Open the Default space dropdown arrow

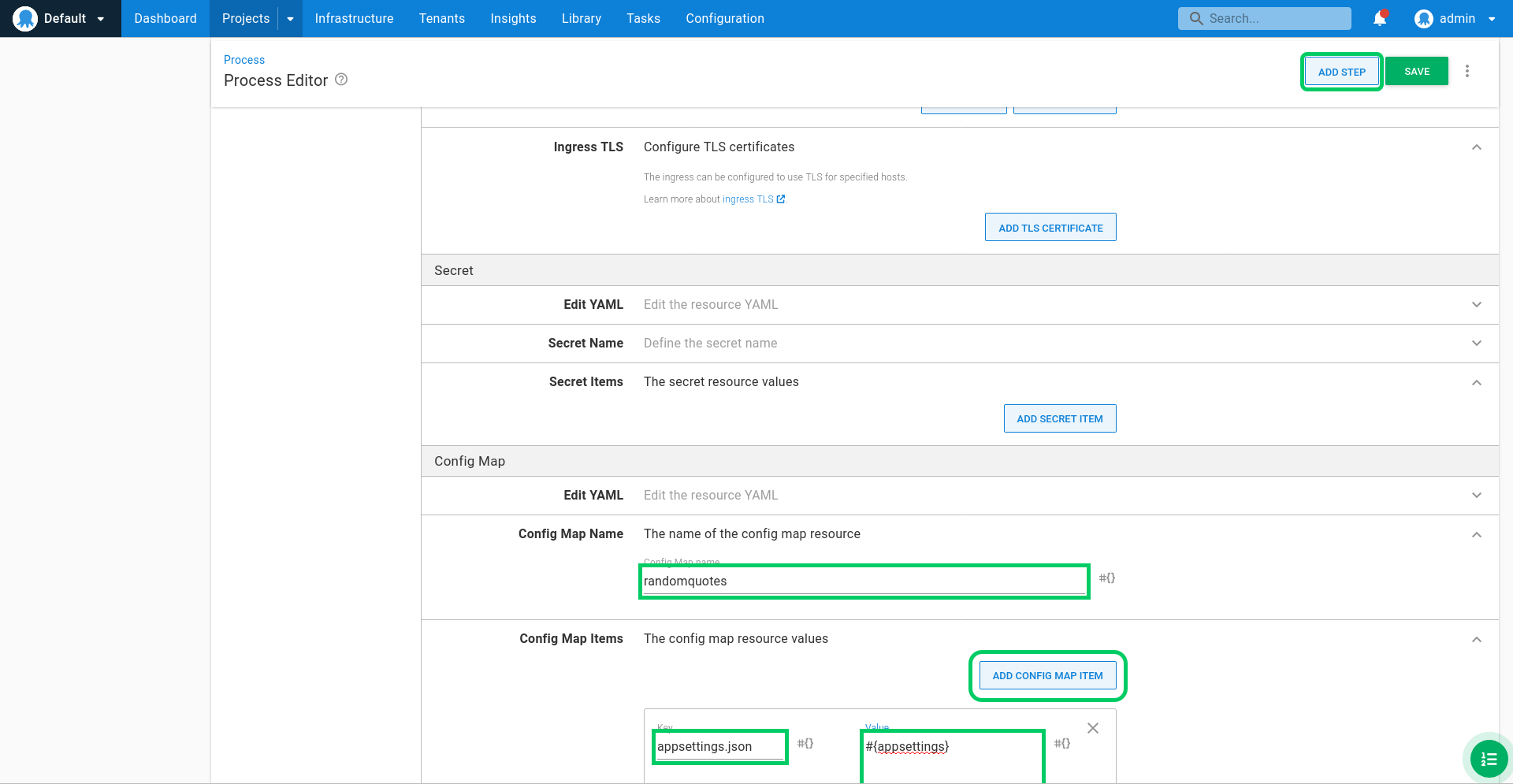tap(101, 19)
